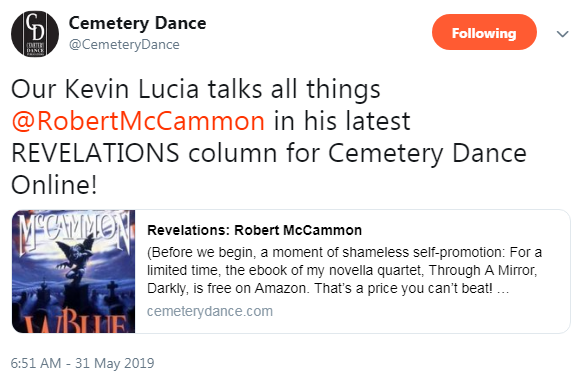Viewport: 578px width, 385px height.
Task: Click the REVELATIONS column text line
Action: 269,153
